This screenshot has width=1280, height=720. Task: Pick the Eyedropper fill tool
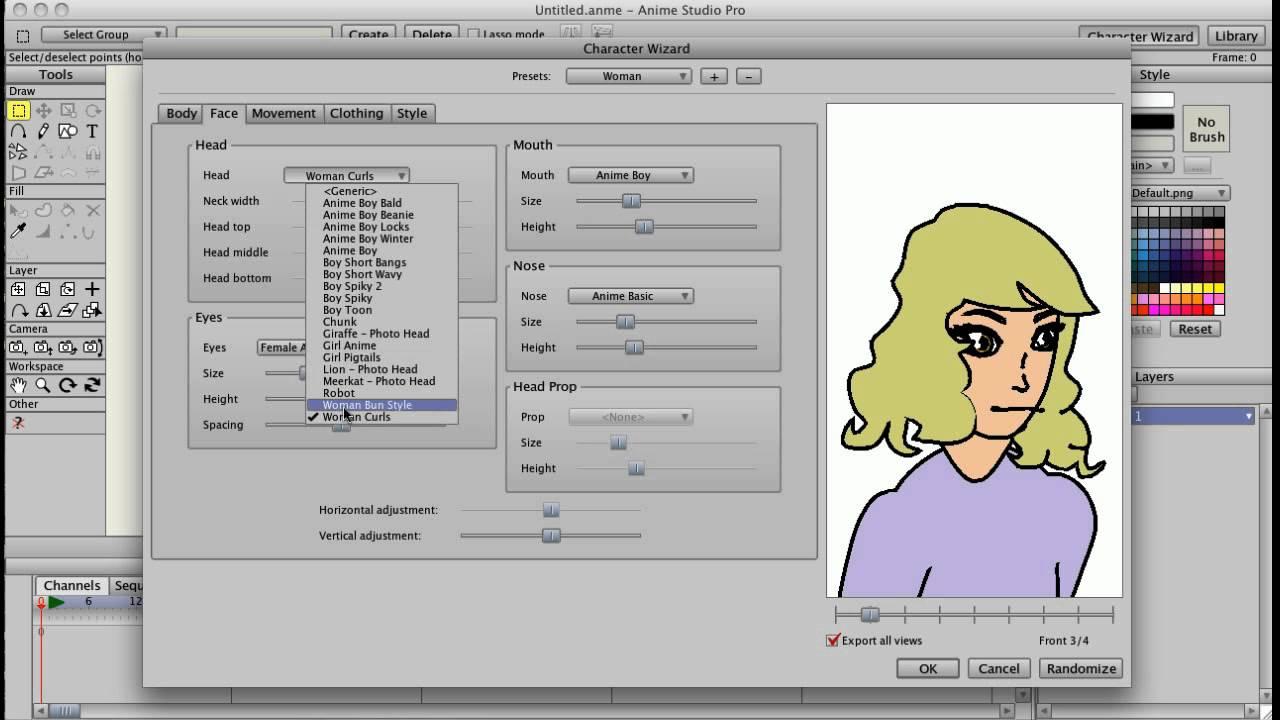point(18,230)
